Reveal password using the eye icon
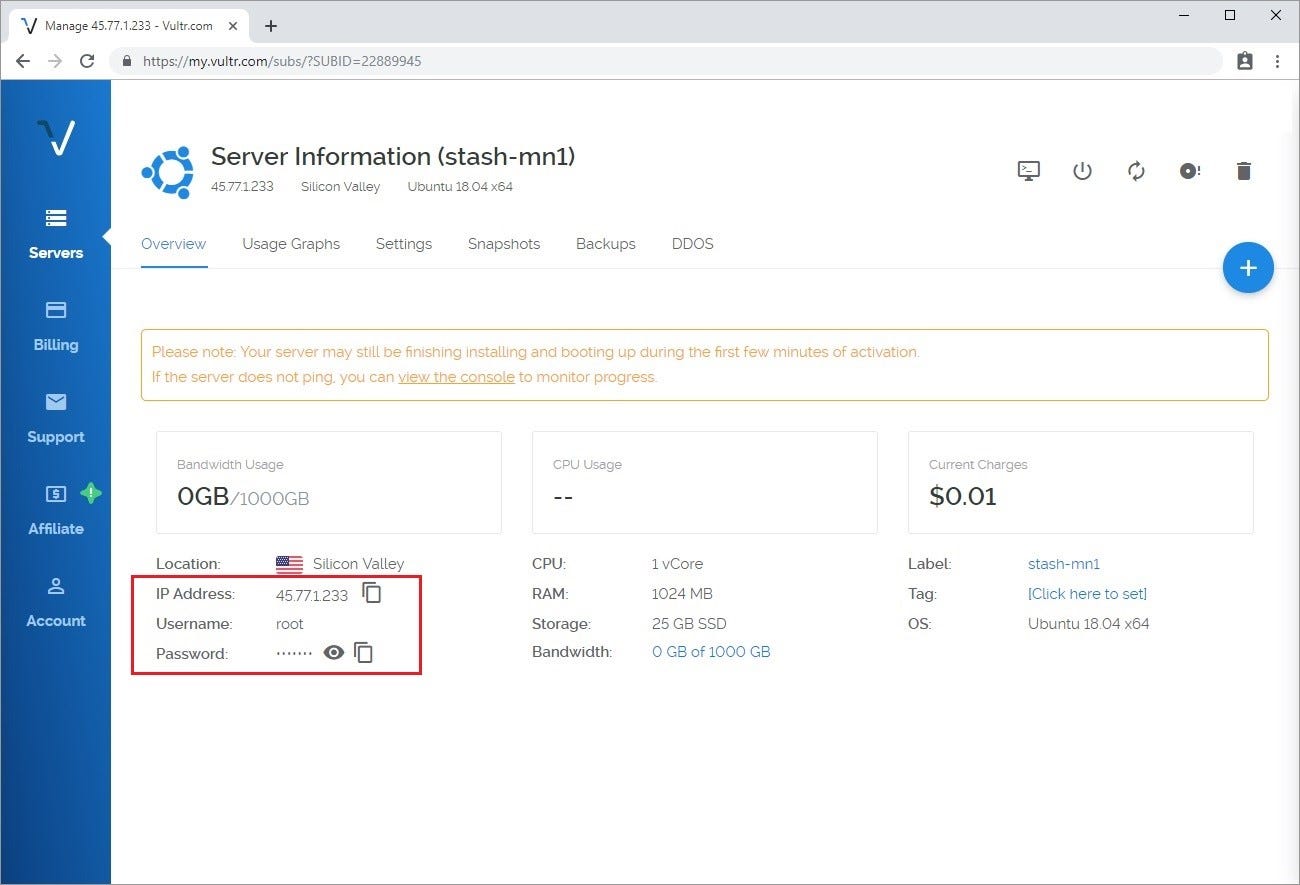Screen dimensions: 1300x885 coord(334,653)
